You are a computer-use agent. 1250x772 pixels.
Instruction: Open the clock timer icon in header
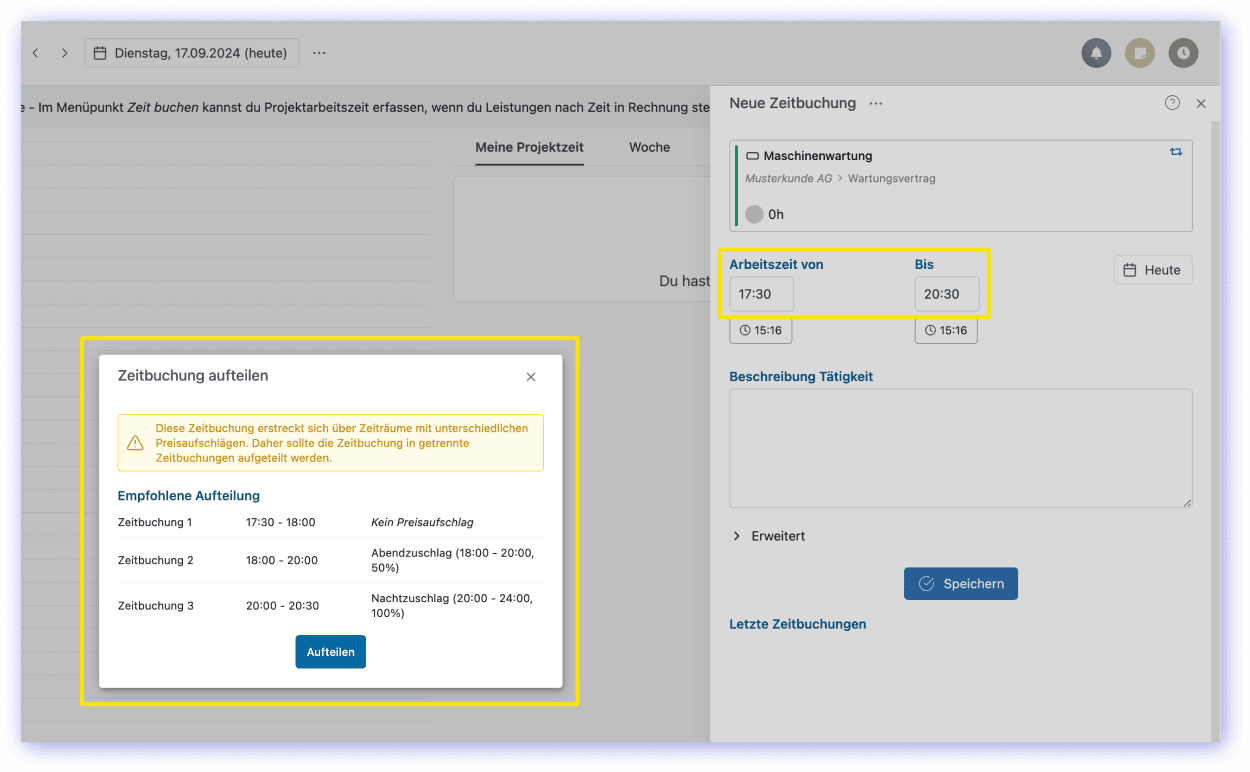[x=1183, y=53]
